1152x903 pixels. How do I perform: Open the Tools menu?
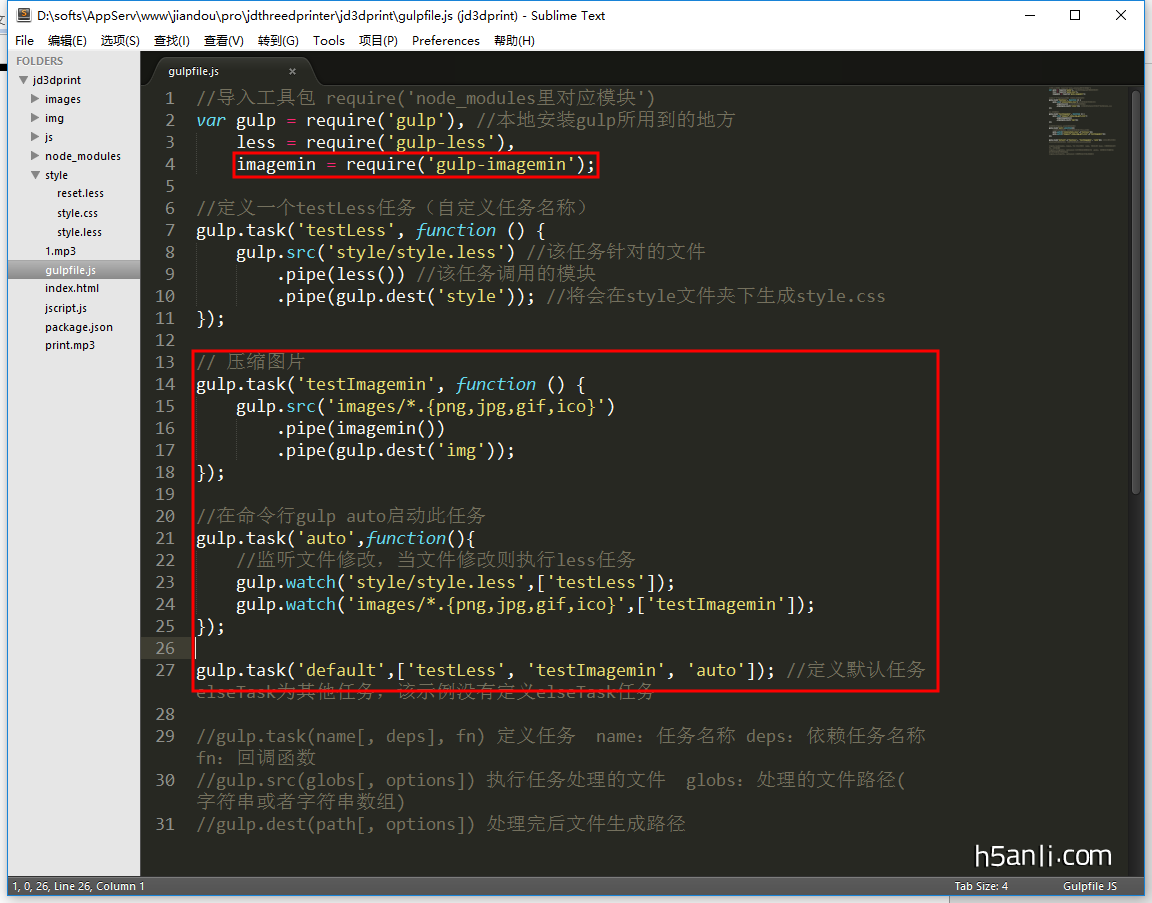click(328, 40)
